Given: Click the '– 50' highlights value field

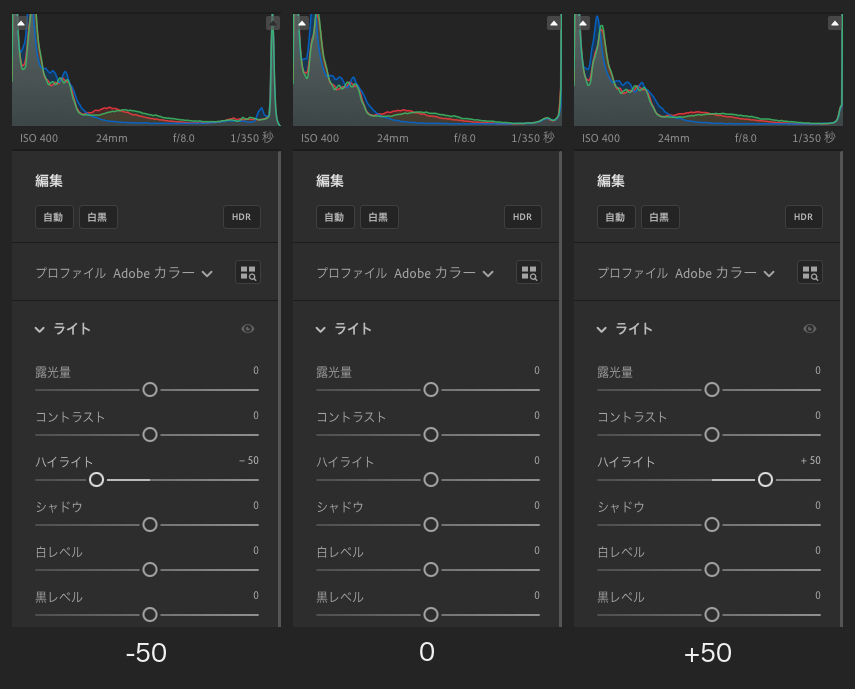Looking at the screenshot, I should pos(249,461).
